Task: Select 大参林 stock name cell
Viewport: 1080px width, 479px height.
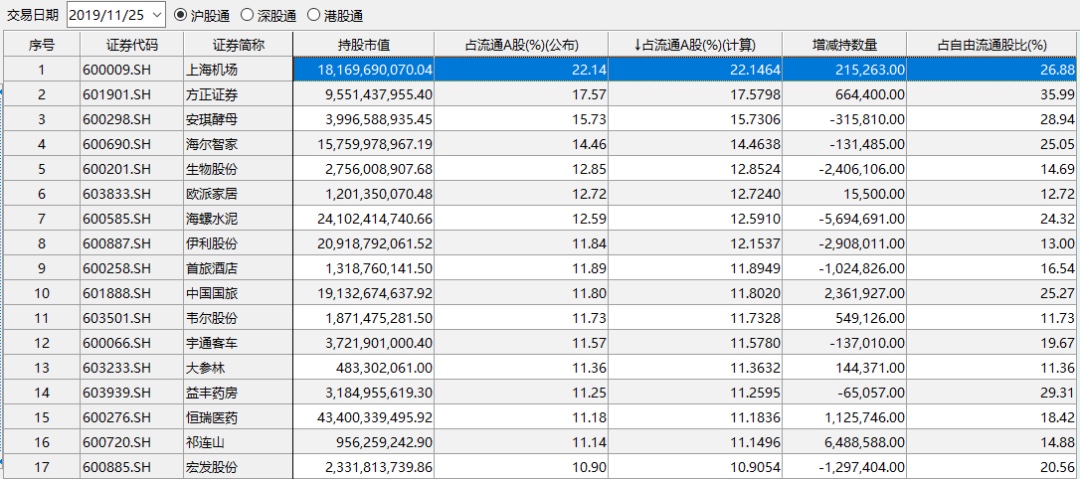Action: pyautogui.click(x=238, y=367)
